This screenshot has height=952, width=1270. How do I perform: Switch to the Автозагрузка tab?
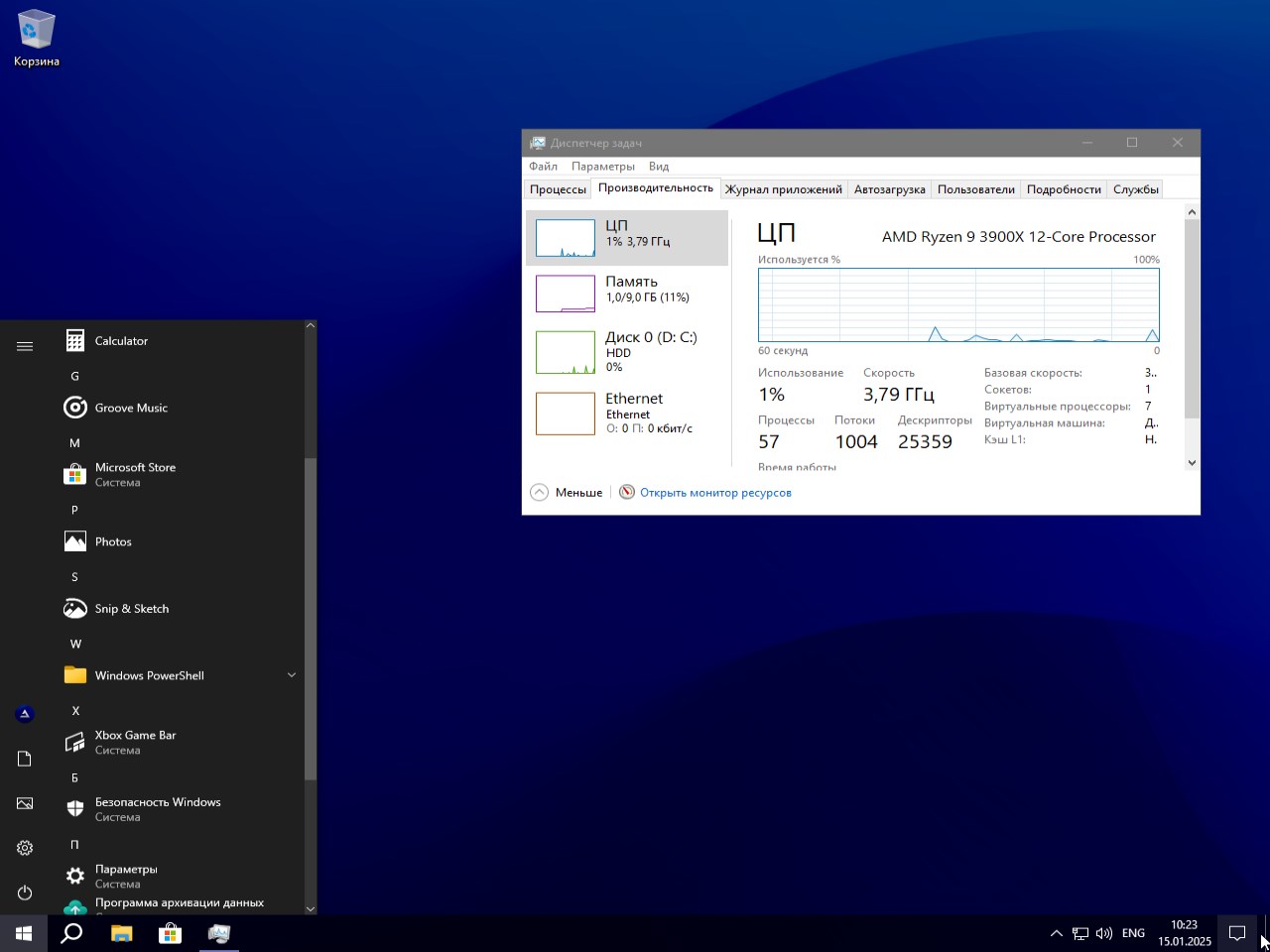889,189
